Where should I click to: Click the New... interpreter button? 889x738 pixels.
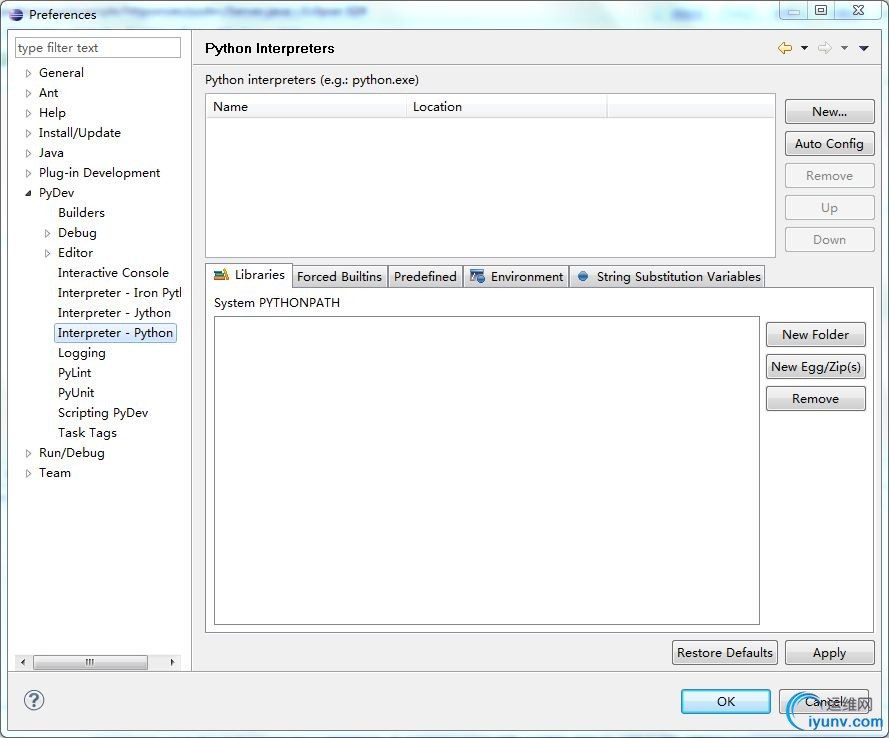829,112
